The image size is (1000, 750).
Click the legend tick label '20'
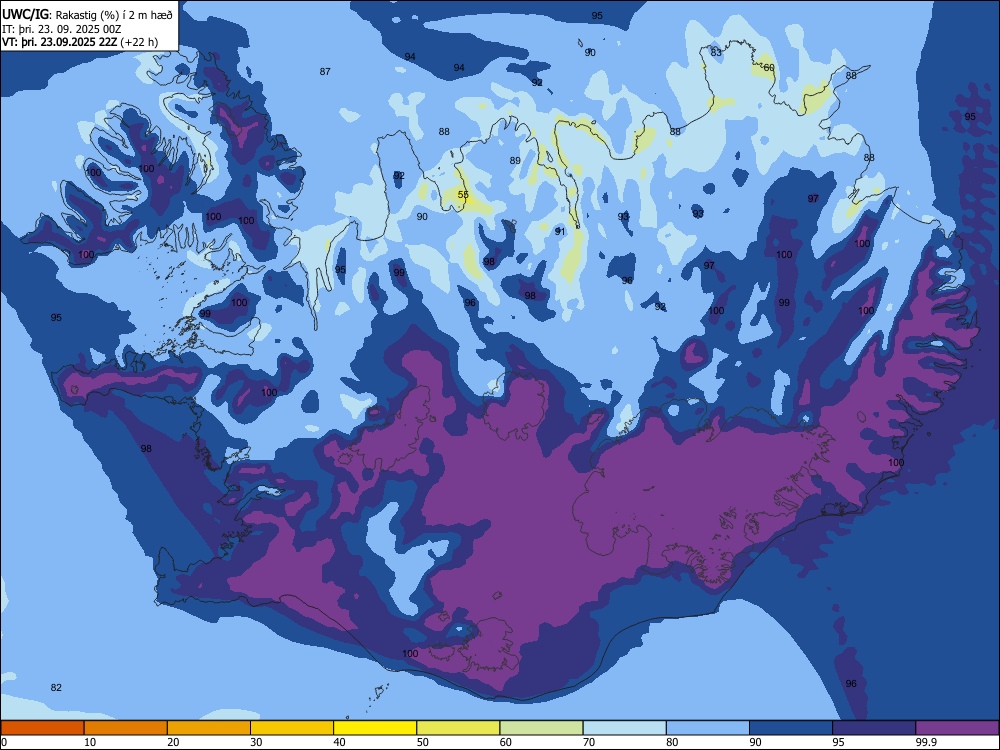173,742
